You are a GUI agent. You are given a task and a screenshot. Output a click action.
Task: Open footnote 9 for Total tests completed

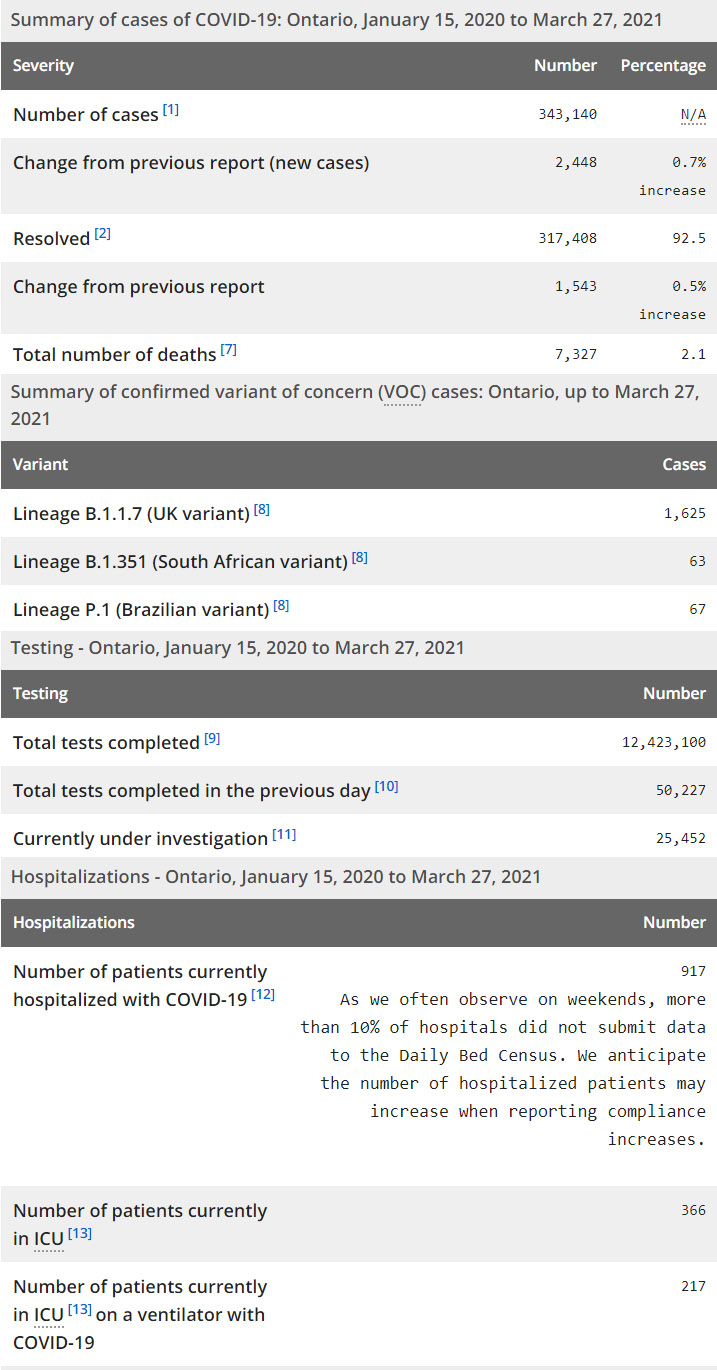pyautogui.click(x=212, y=738)
